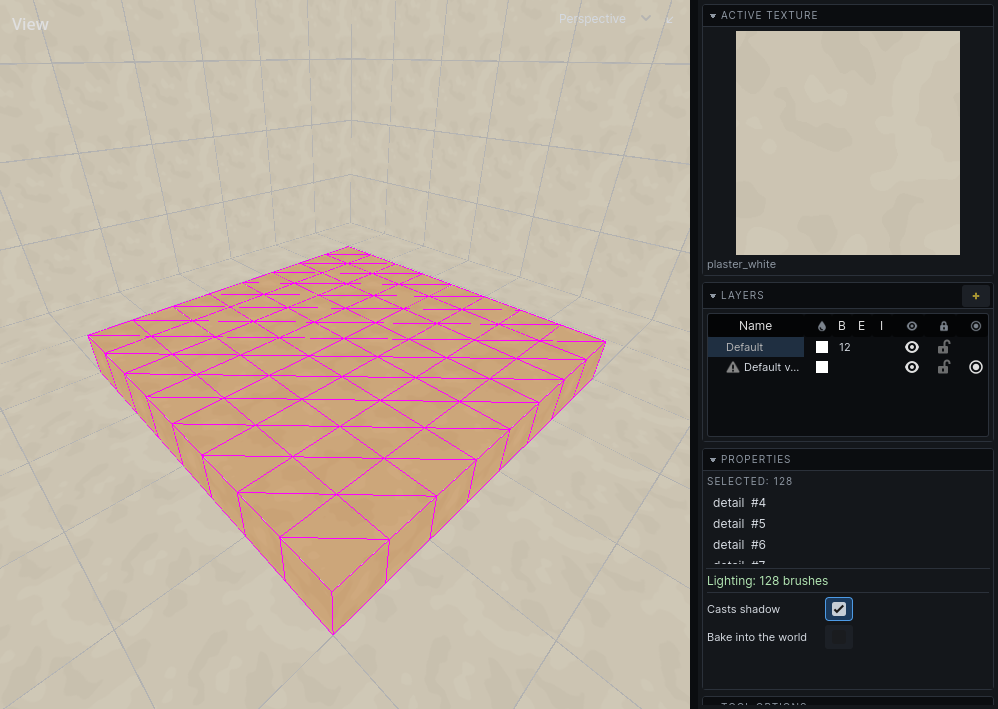Click the droplet color column header icon
This screenshot has width=998, height=709.
click(x=822, y=326)
